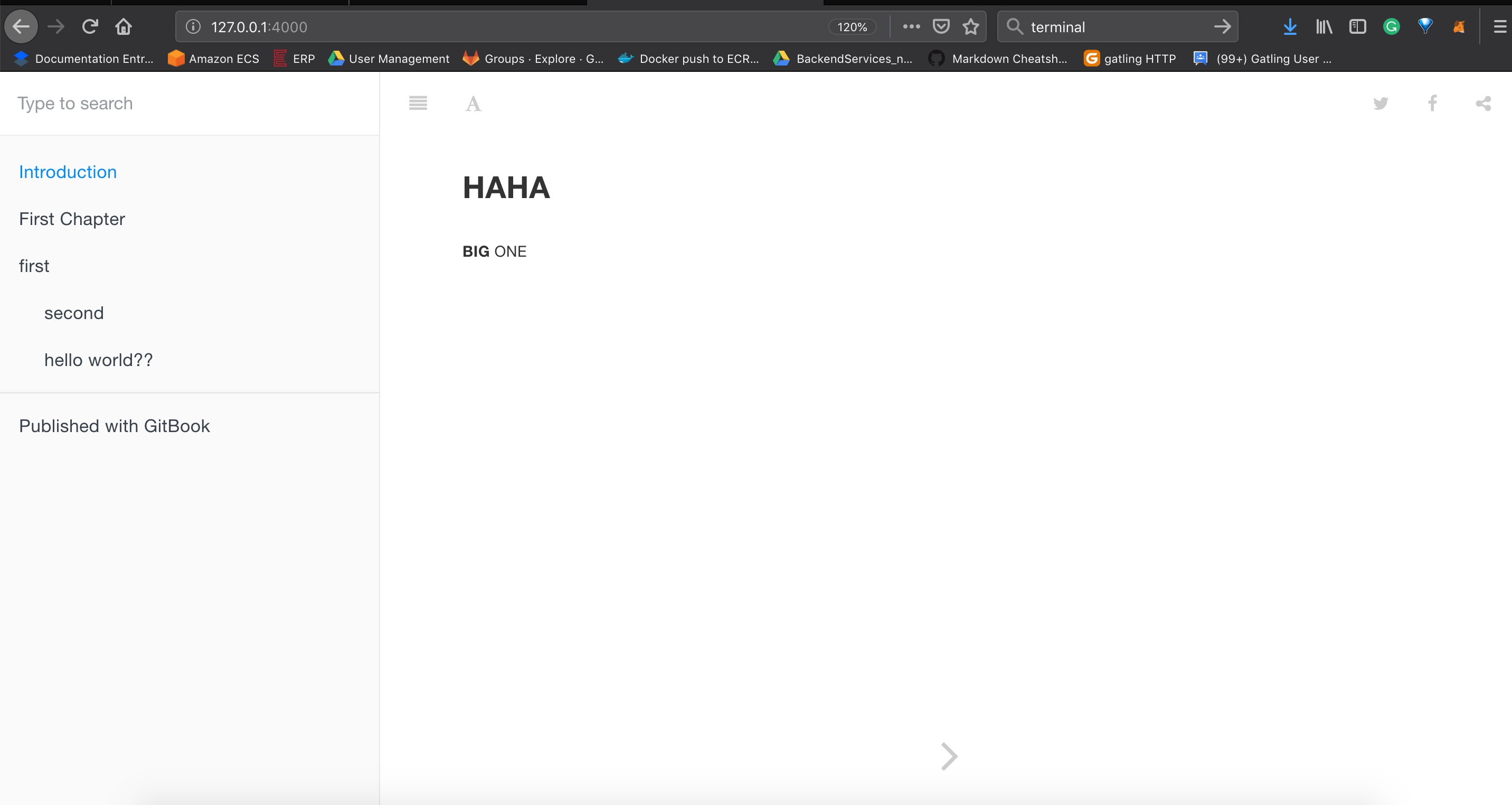Select 'Introduction' in sidebar
Screen dimensions: 1512x805
[x=67, y=172]
